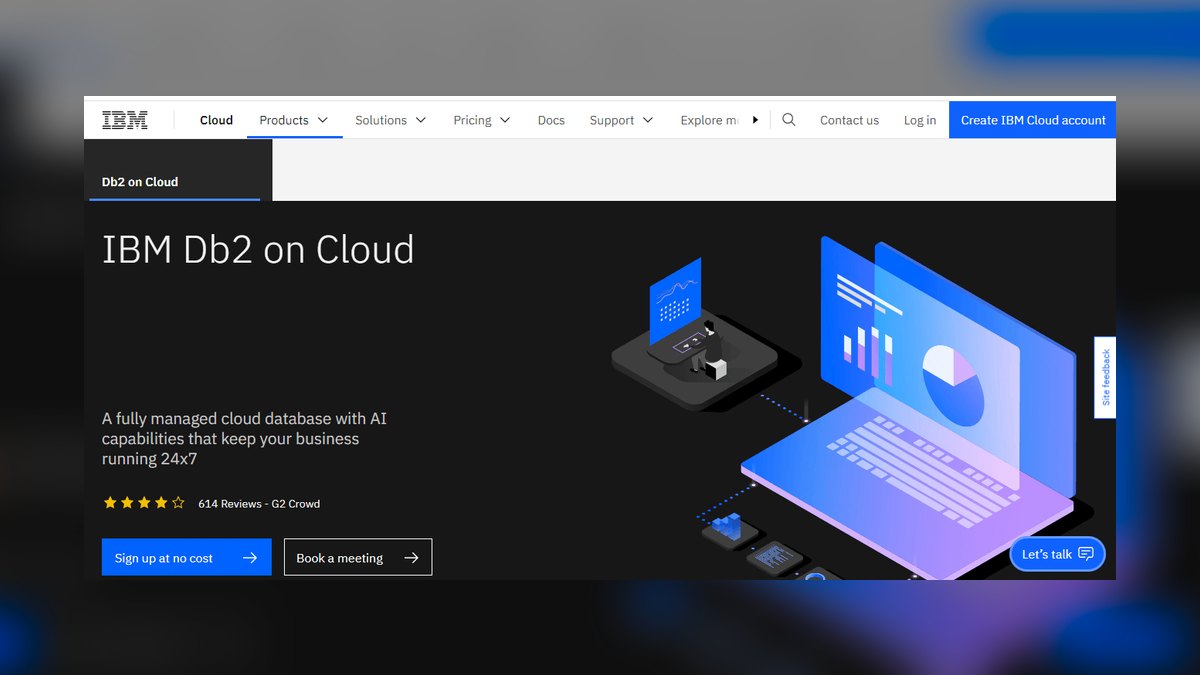Open the Site feedback side tab
This screenshot has width=1200, height=675.
click(1105, 377)
